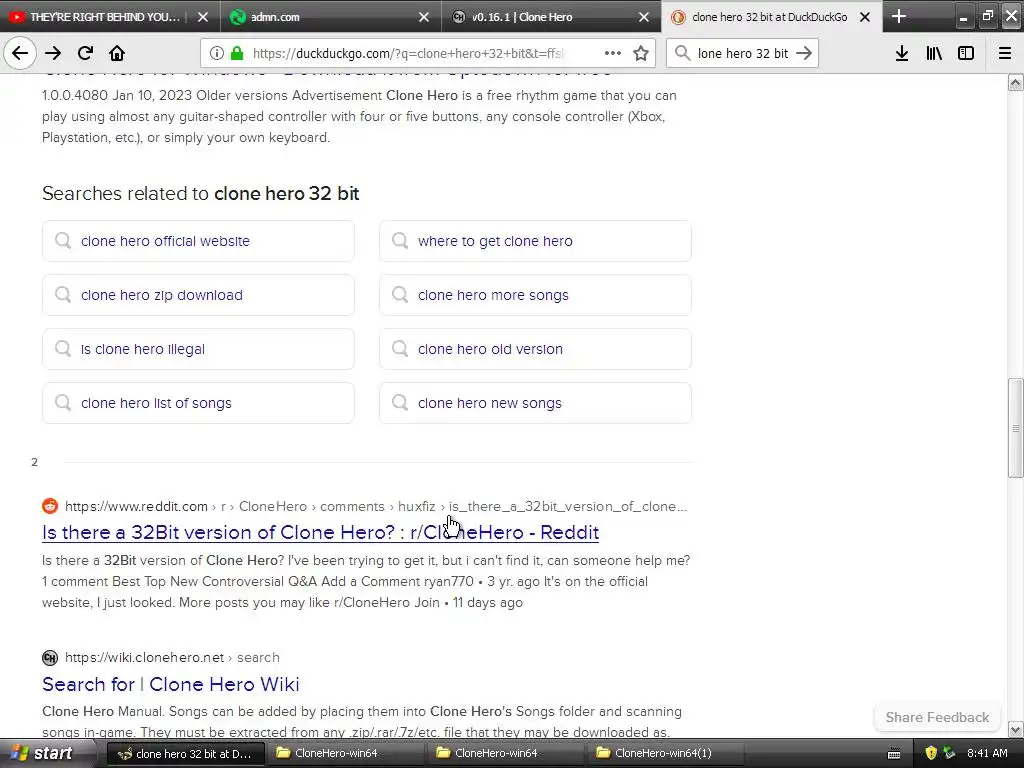Click the Reddit favicon beside result
Screen dimensions: 1024x768
[50, 506]
